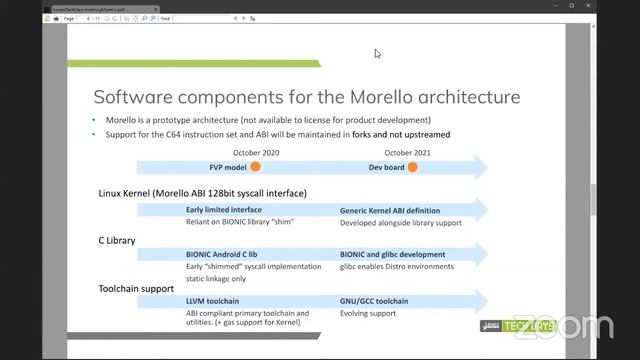Click 'static linkage only' text

pyautogui.click(x=216, y=279)
